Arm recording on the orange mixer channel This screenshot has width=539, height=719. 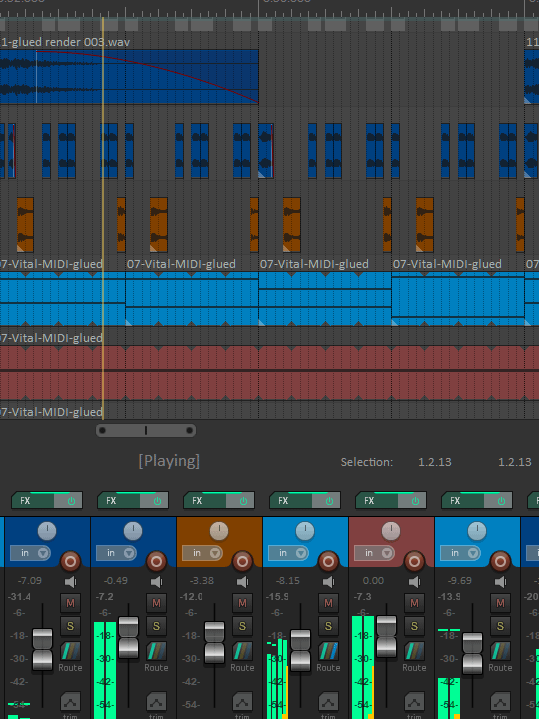click(x=242, y=561)
